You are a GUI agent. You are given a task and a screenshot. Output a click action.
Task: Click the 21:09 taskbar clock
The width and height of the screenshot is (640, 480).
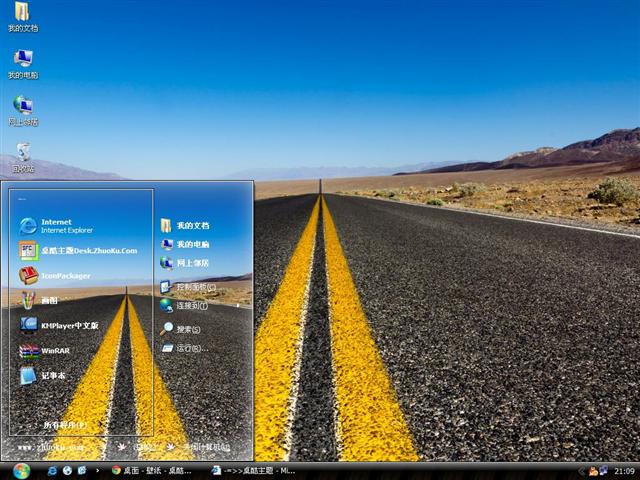click(624, 471)
